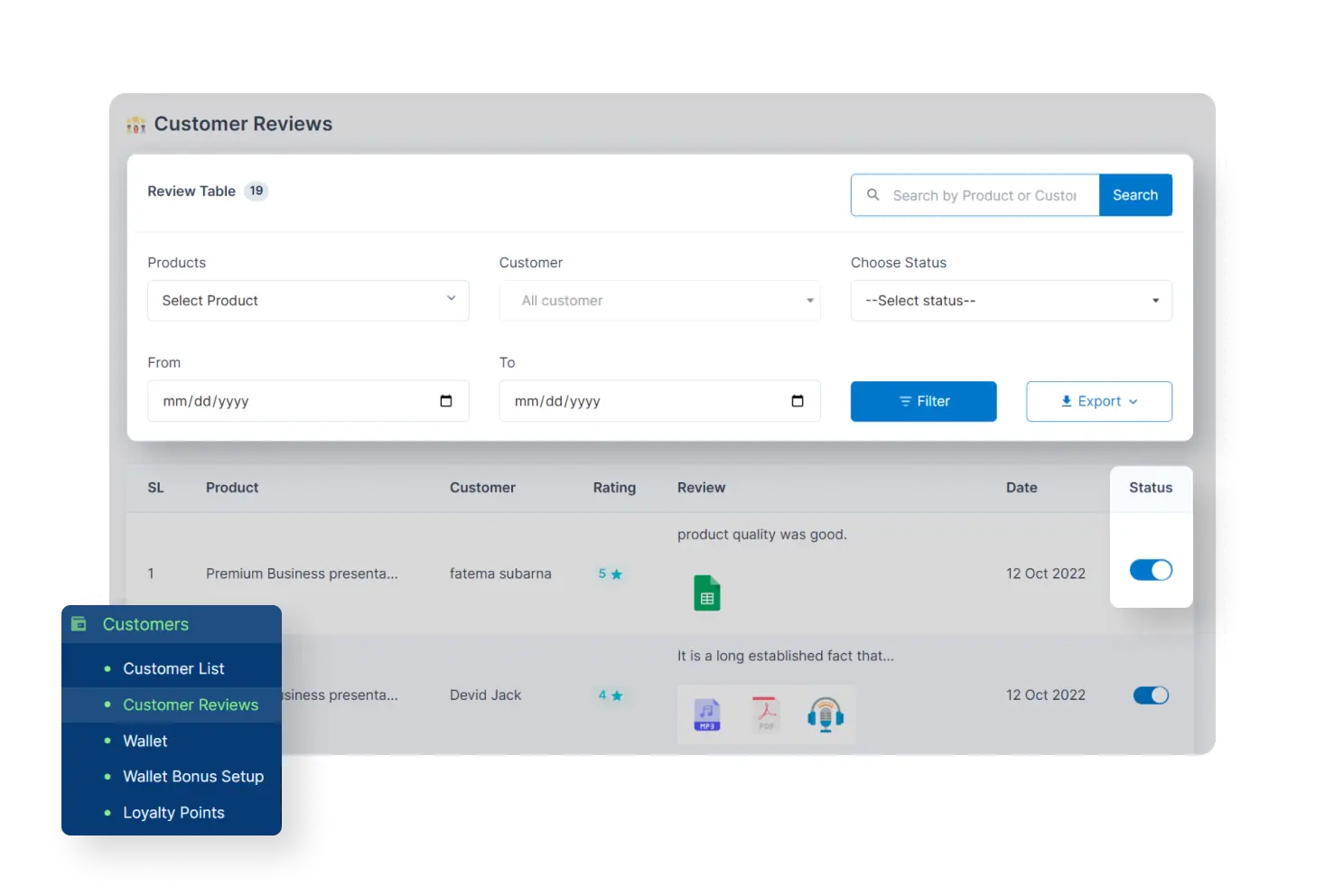Open the Google Sheets attachment in review 1
The width and height of the screenshot is (1325, 896).
coord(707,592)
